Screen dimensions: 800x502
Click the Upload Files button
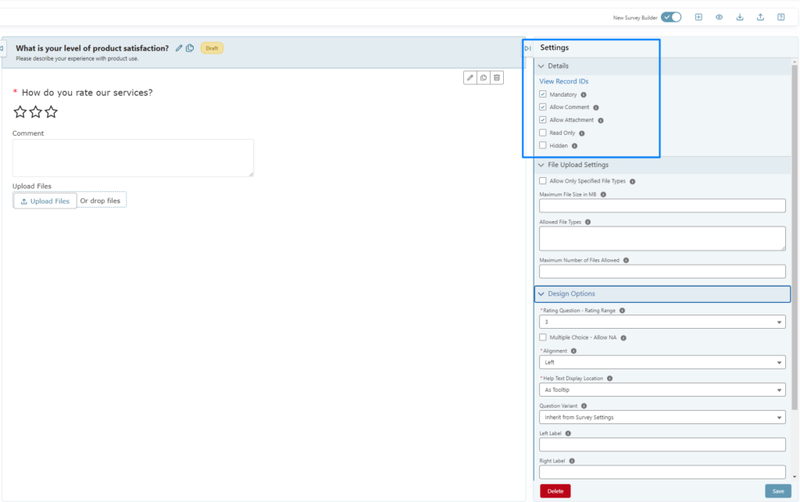click(x=45, y=201)
